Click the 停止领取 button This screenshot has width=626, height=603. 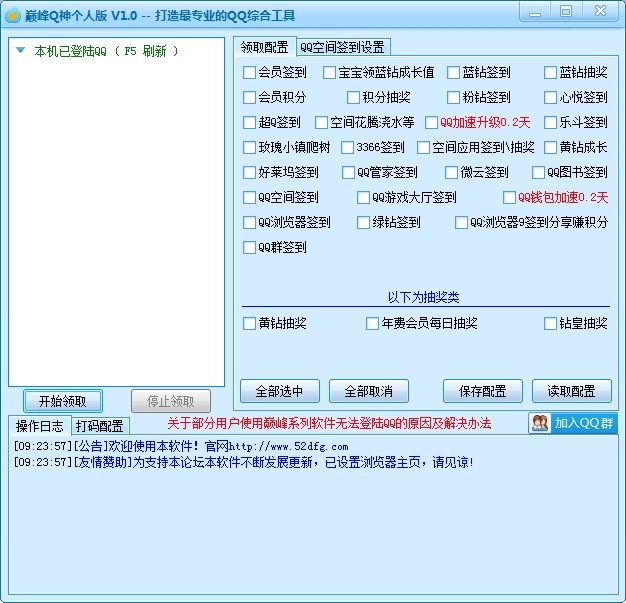coord(171,401)
